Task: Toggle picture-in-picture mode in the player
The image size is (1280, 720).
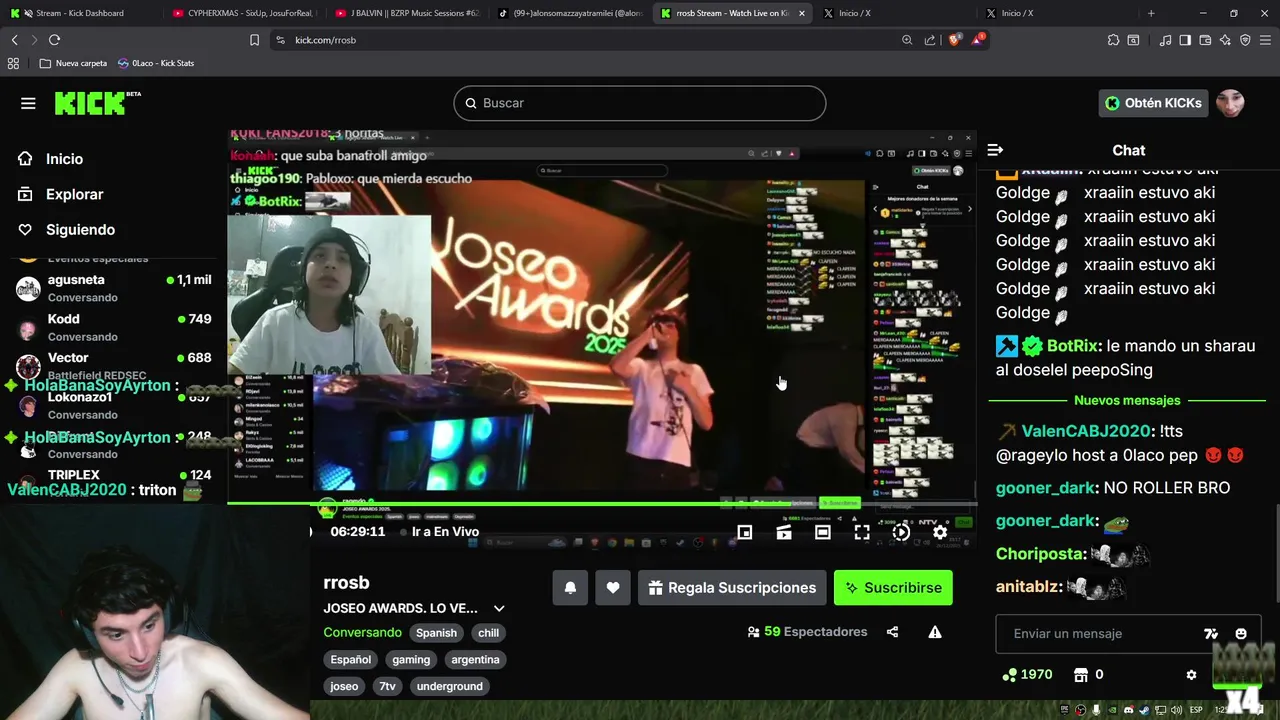Action: point(745,532)
